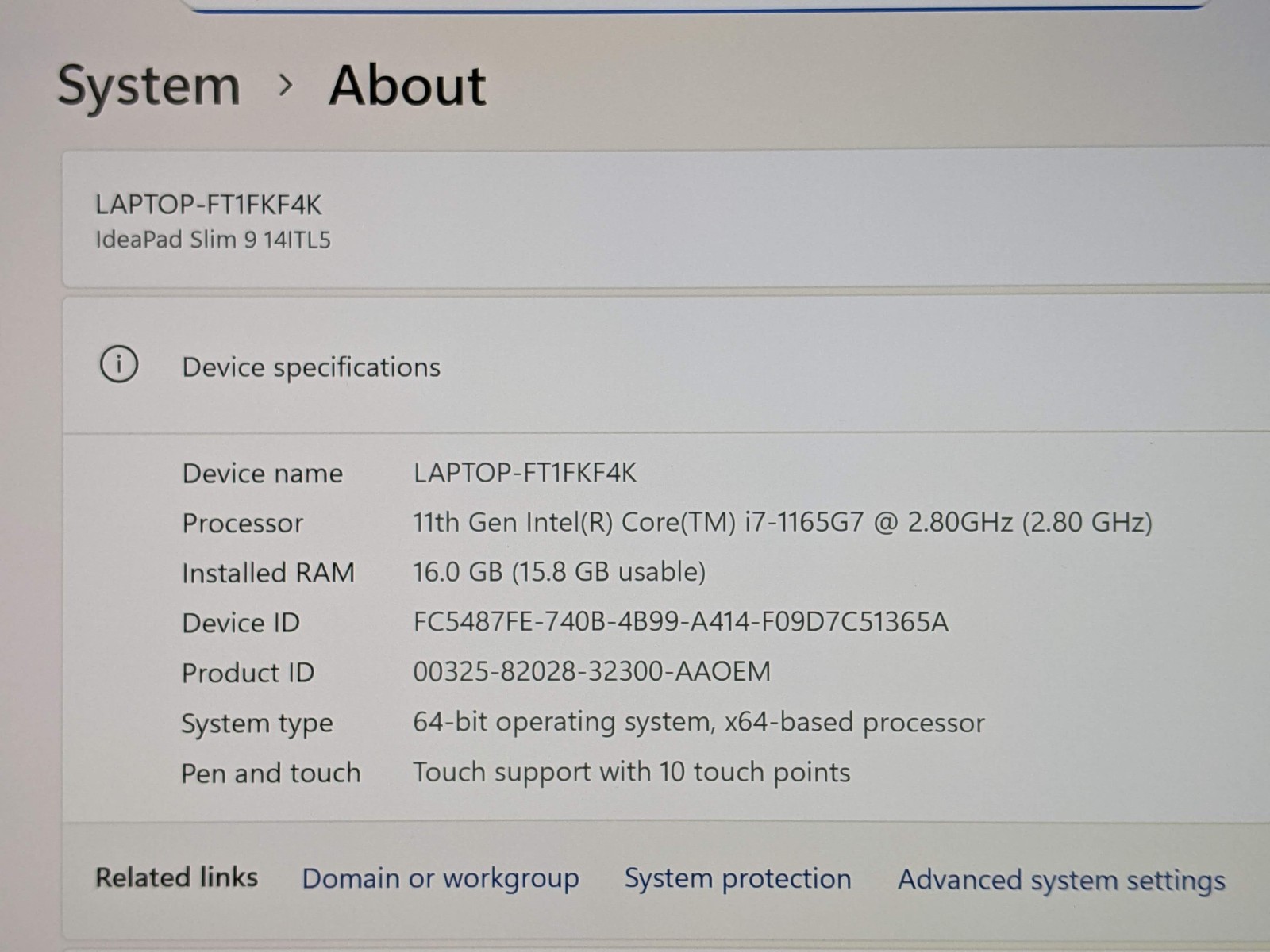Click the Device ID label
Image resolution: width=1270 pixels, height=952 pixels.
[x=241, y=623]
